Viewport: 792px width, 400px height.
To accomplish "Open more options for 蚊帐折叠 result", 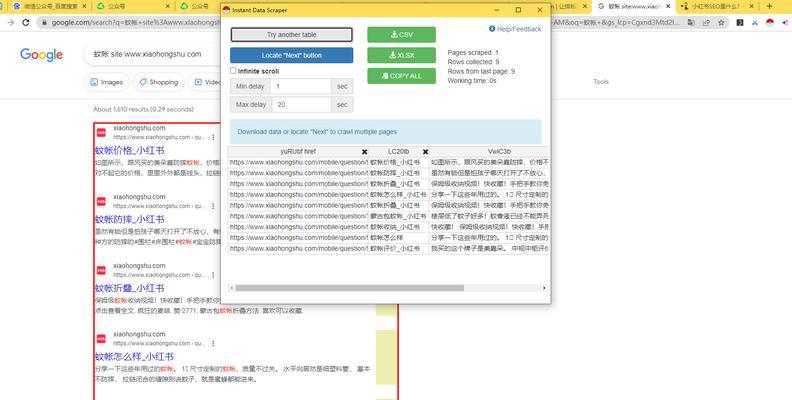I will 213,275.
